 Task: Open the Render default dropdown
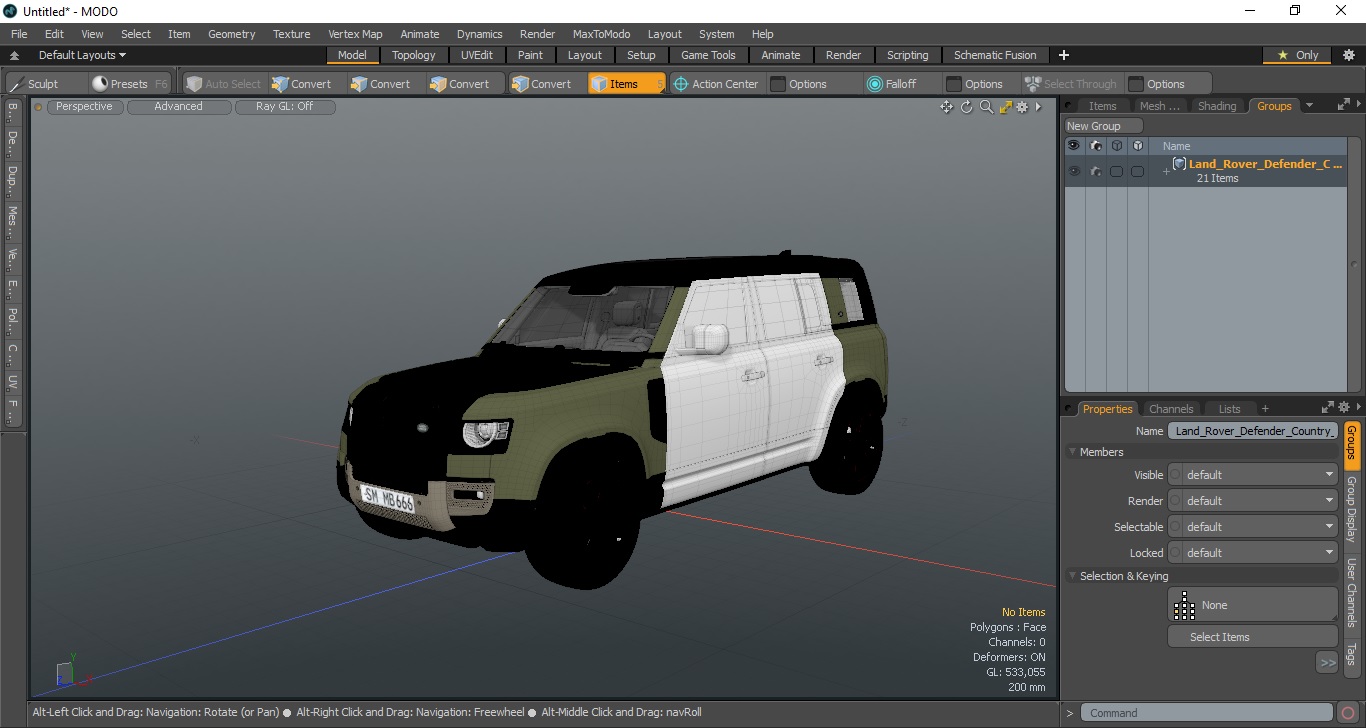1260,501
